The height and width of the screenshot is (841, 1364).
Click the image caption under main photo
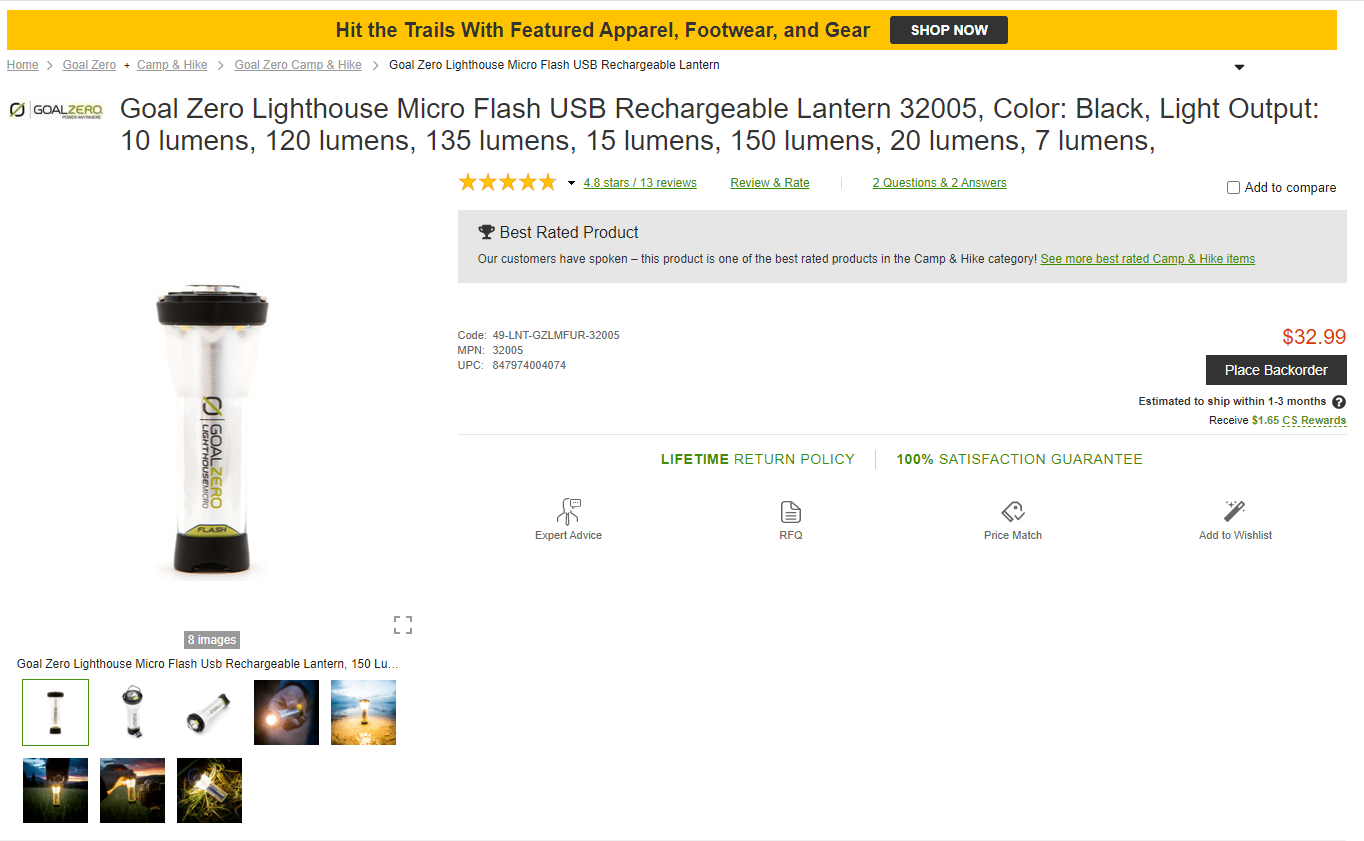click(x=208, y=664)
